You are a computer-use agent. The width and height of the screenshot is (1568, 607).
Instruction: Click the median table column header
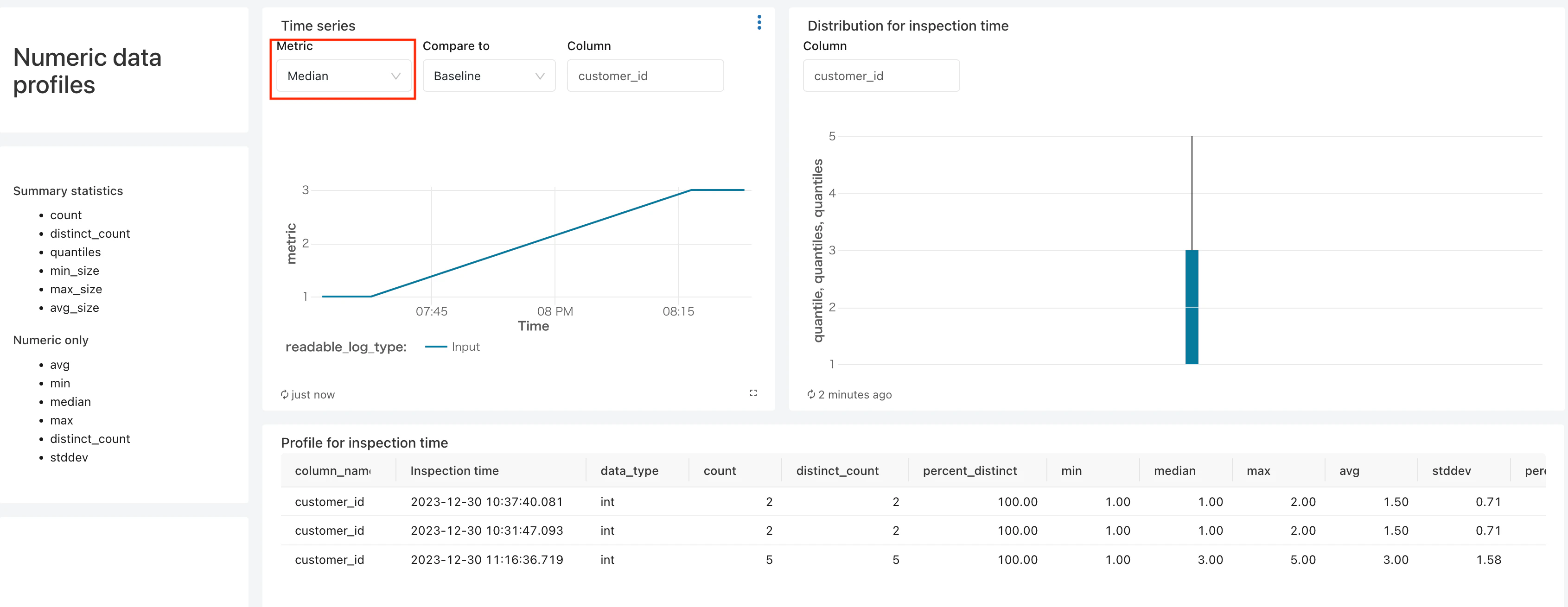click(1174, 471)
